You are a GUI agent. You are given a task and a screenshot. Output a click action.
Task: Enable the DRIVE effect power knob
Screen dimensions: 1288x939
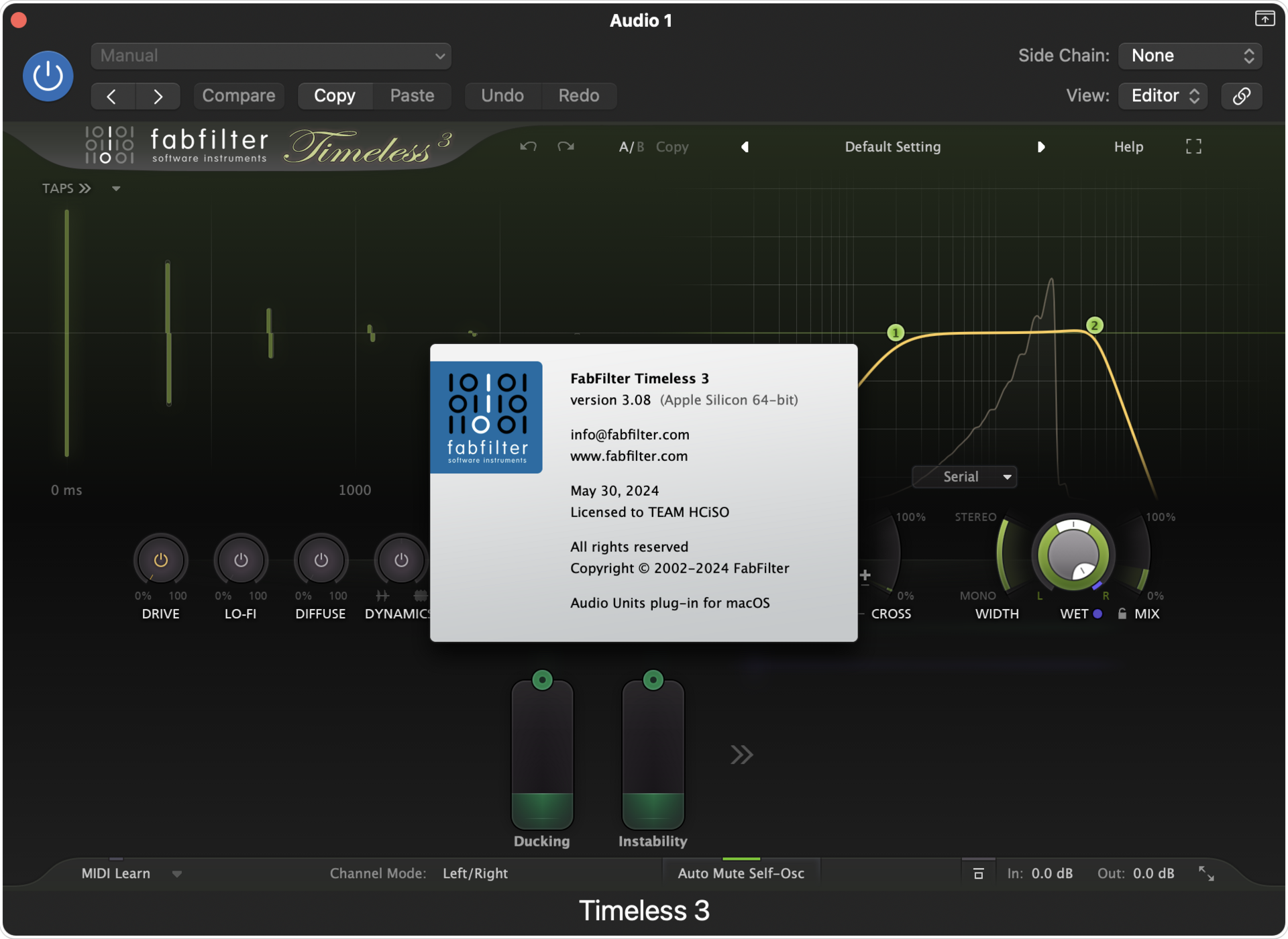160,559
